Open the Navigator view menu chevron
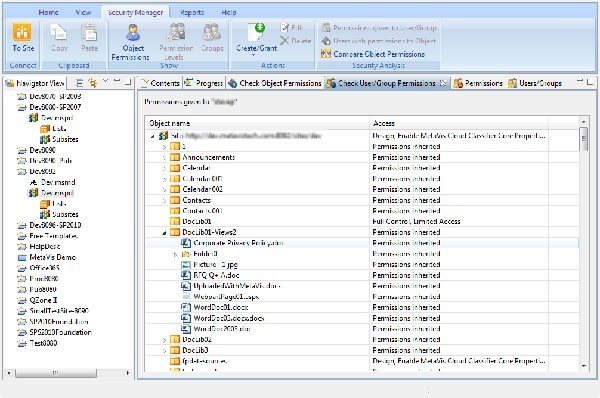This screenshot has width=600, height=398. (x=106, y=81)
